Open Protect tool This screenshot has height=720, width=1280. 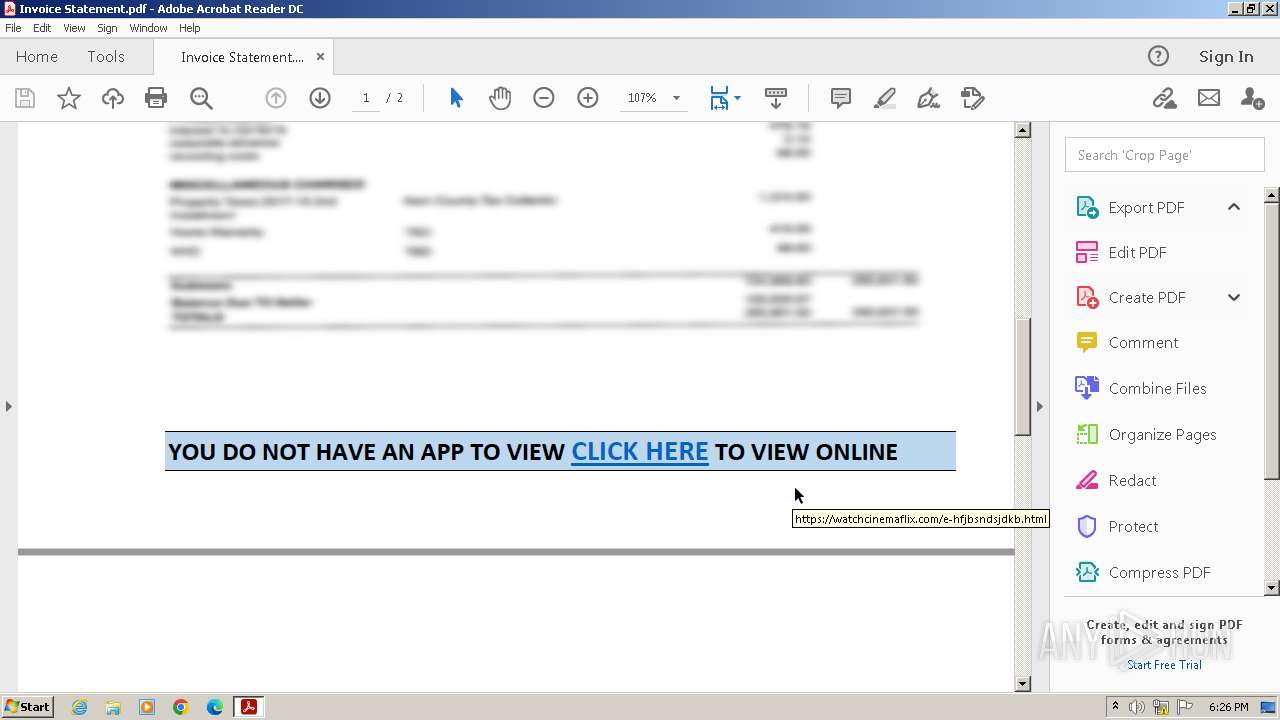1132,526
